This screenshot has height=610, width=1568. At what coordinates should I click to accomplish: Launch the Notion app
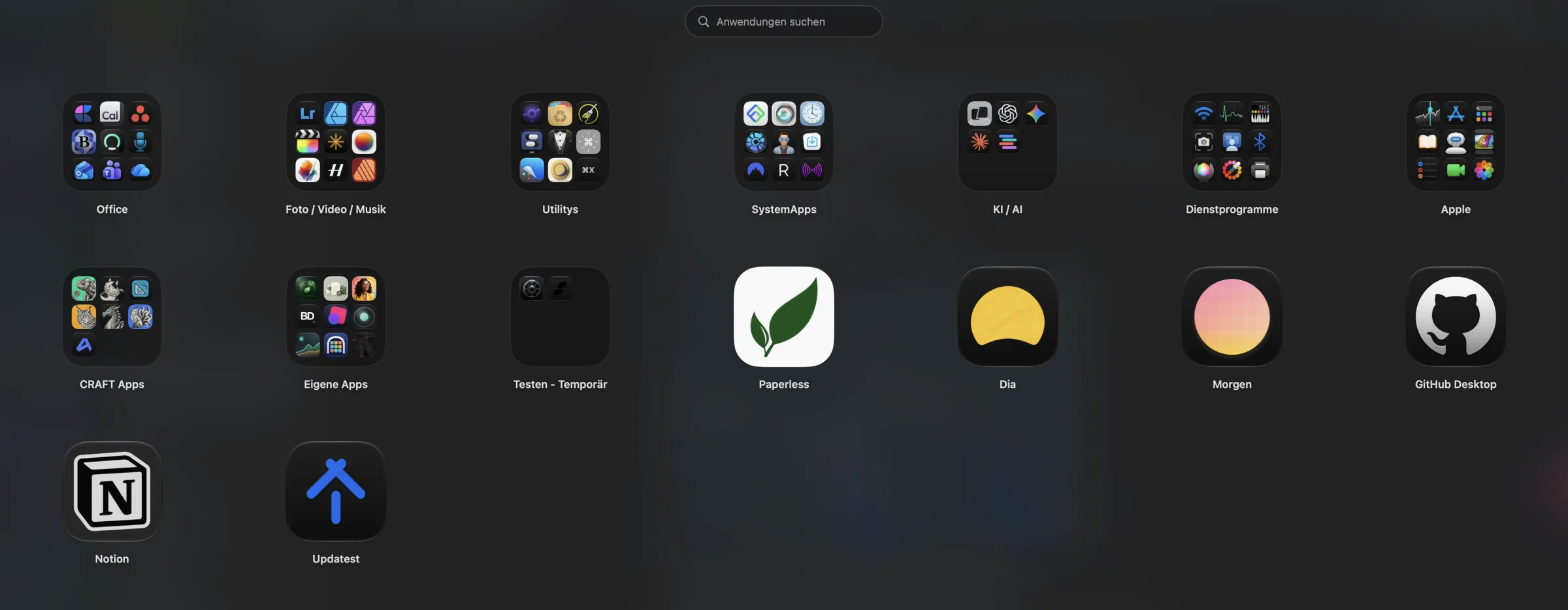tap(112, 491)
